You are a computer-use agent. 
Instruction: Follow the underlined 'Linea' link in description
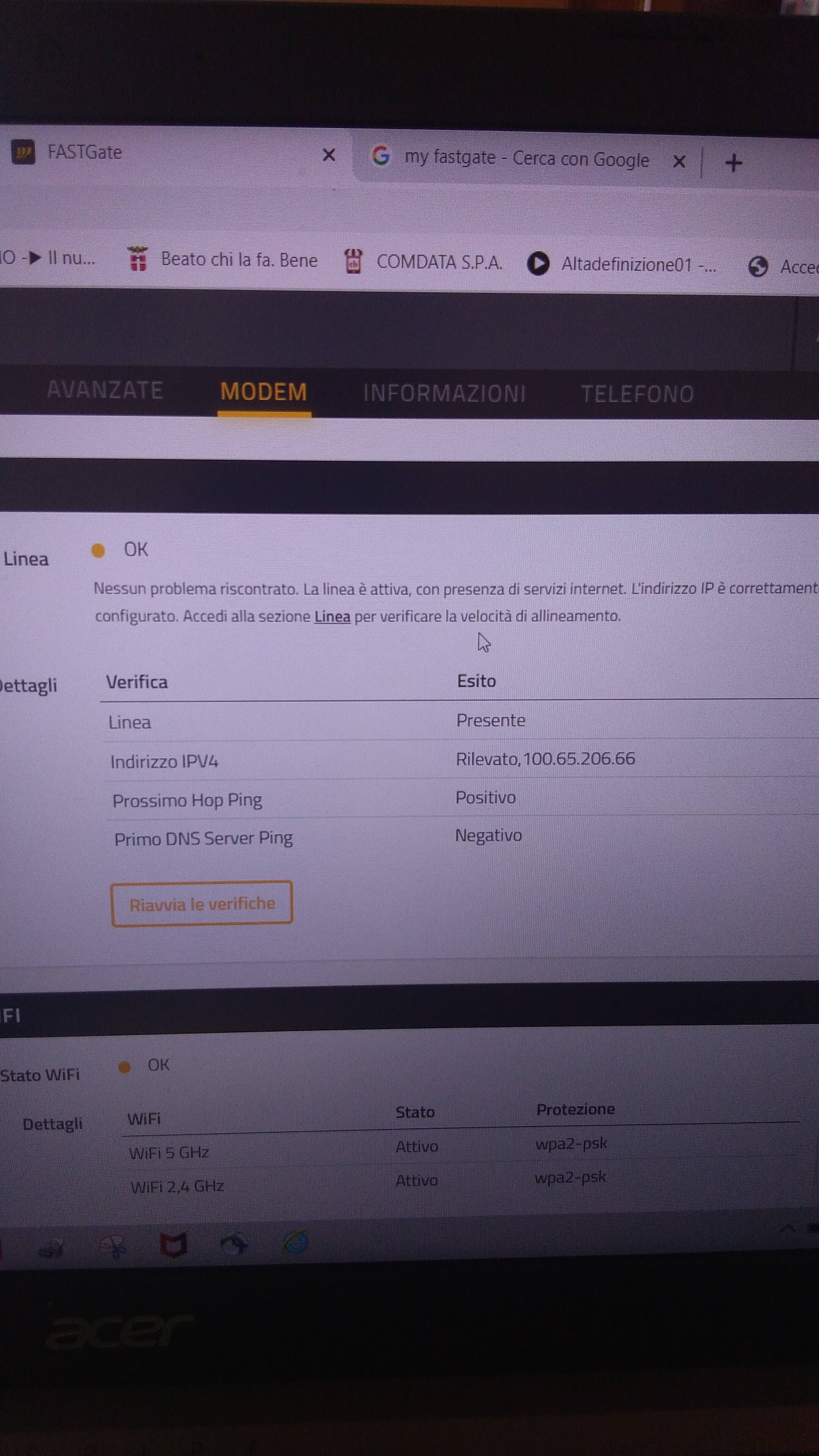333,616
